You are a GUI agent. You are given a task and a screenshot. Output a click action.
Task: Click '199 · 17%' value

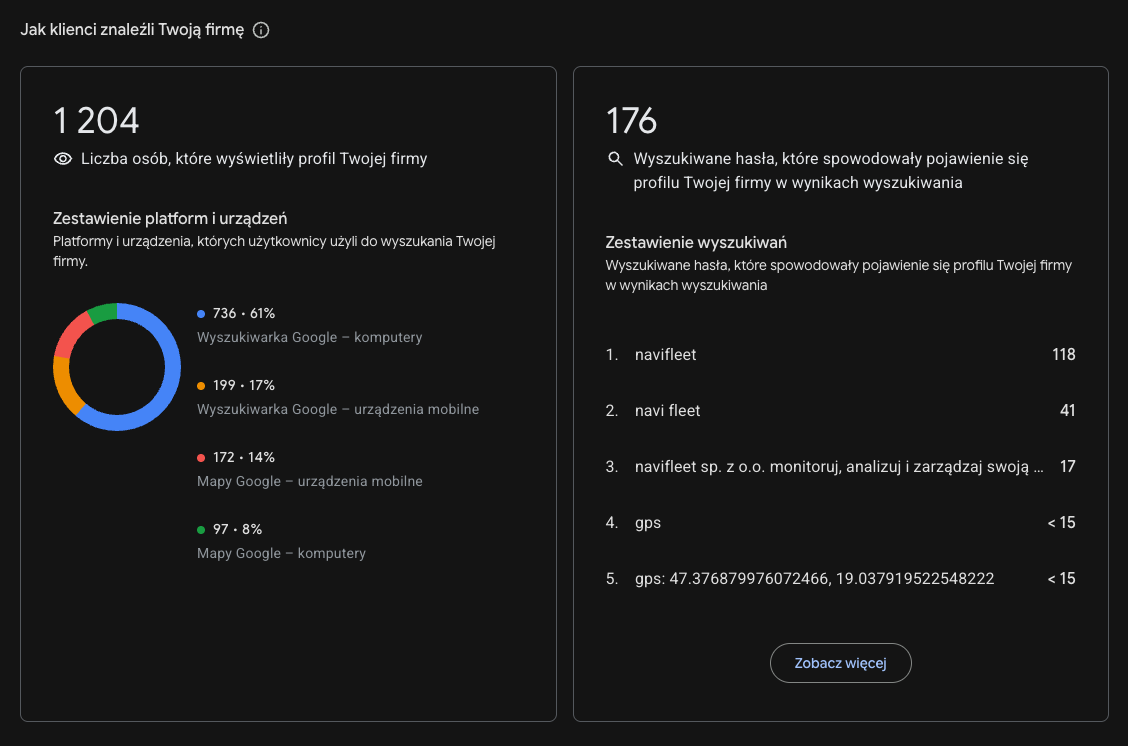[x=244, y=386]
